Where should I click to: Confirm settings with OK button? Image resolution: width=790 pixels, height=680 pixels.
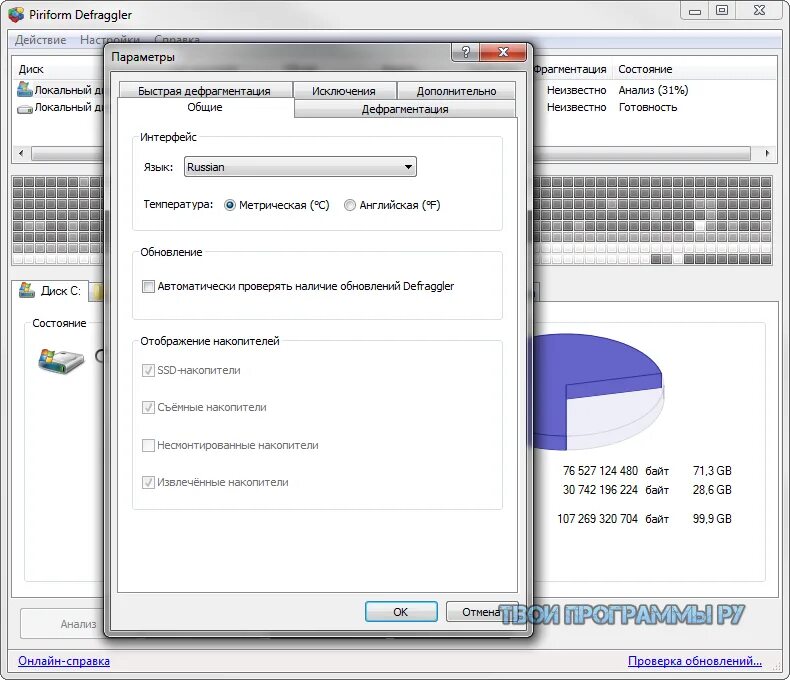tap(401, 611)
